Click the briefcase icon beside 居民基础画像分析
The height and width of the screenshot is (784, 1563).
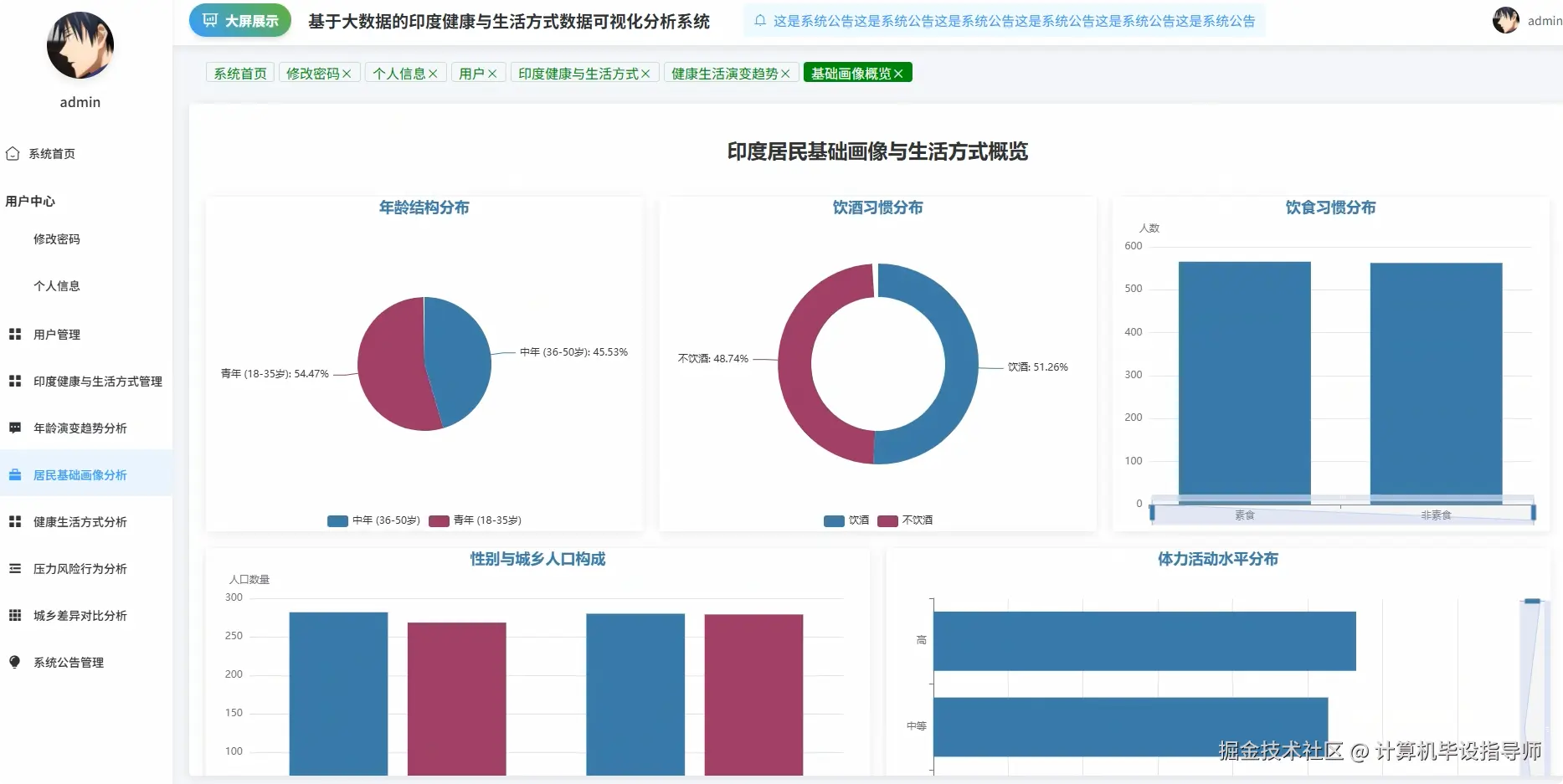(x=15, y=474)
